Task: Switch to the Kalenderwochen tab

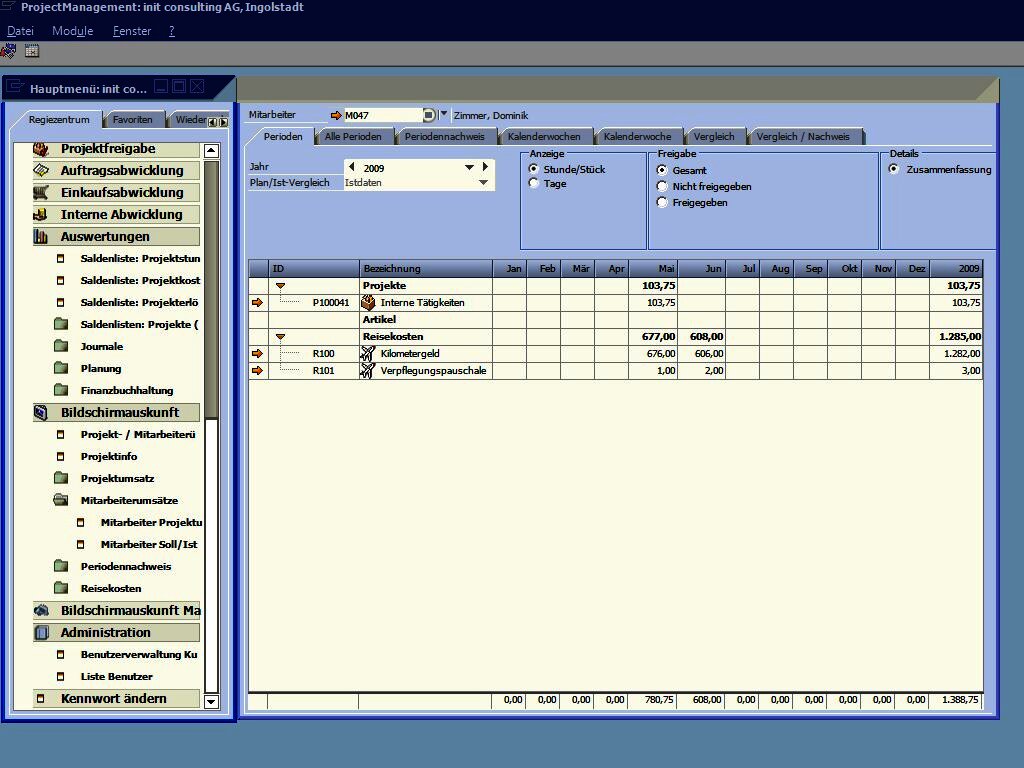Action: [x=543, y=137]
